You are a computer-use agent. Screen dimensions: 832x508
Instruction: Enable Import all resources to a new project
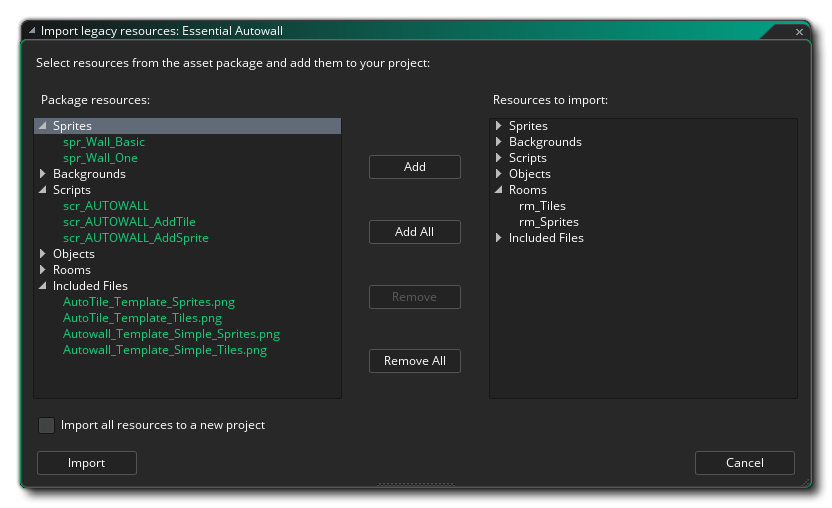tap(46, 426)
